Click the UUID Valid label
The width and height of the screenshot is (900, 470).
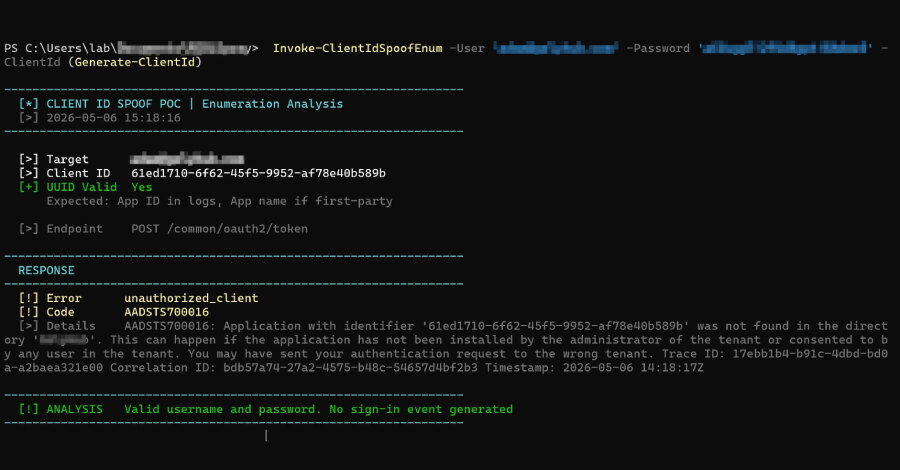pyautogui.click(x=82, y=187)
